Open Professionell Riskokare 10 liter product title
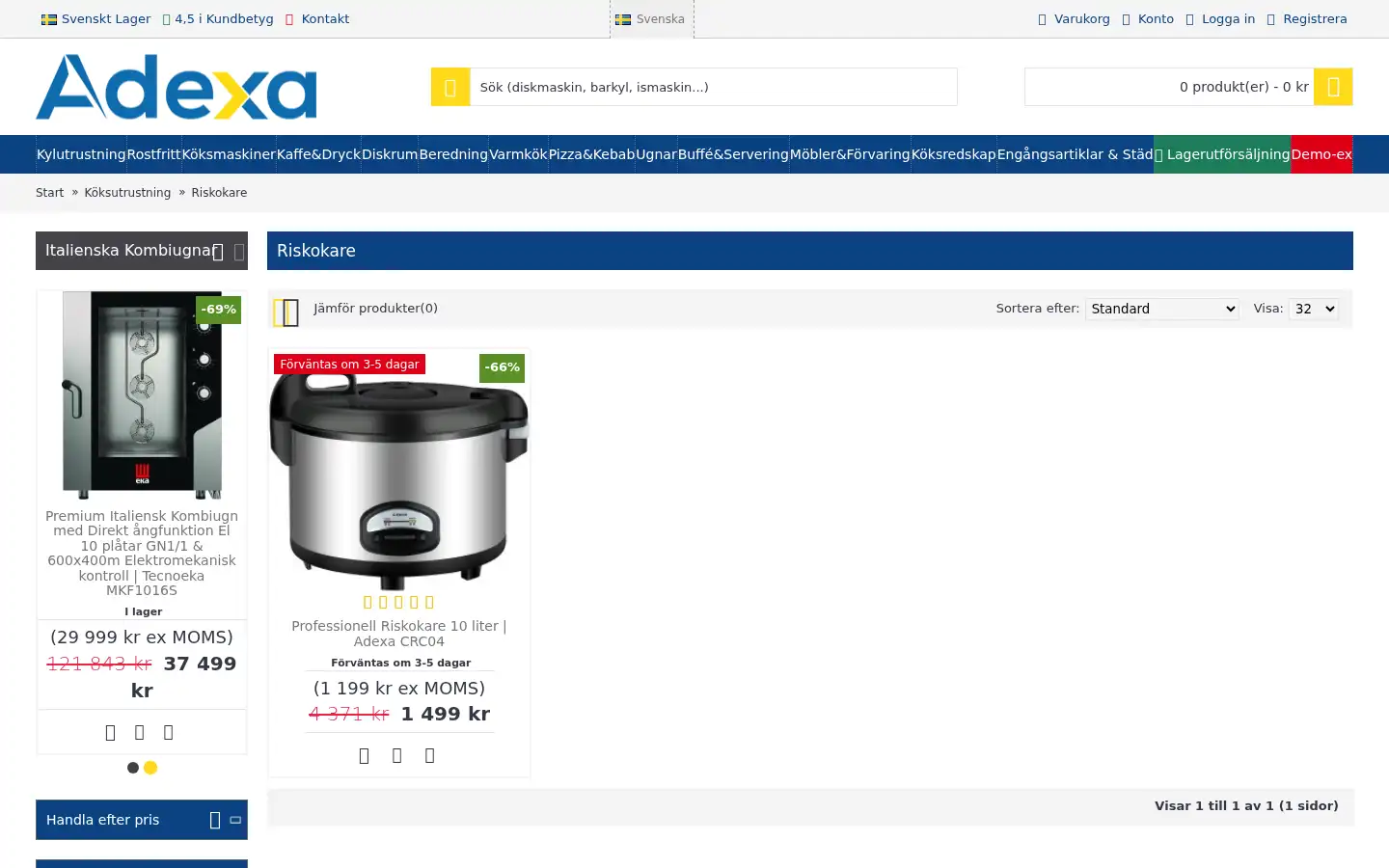The height and width of the screenshot is (868, 1389). coord(398,634)
